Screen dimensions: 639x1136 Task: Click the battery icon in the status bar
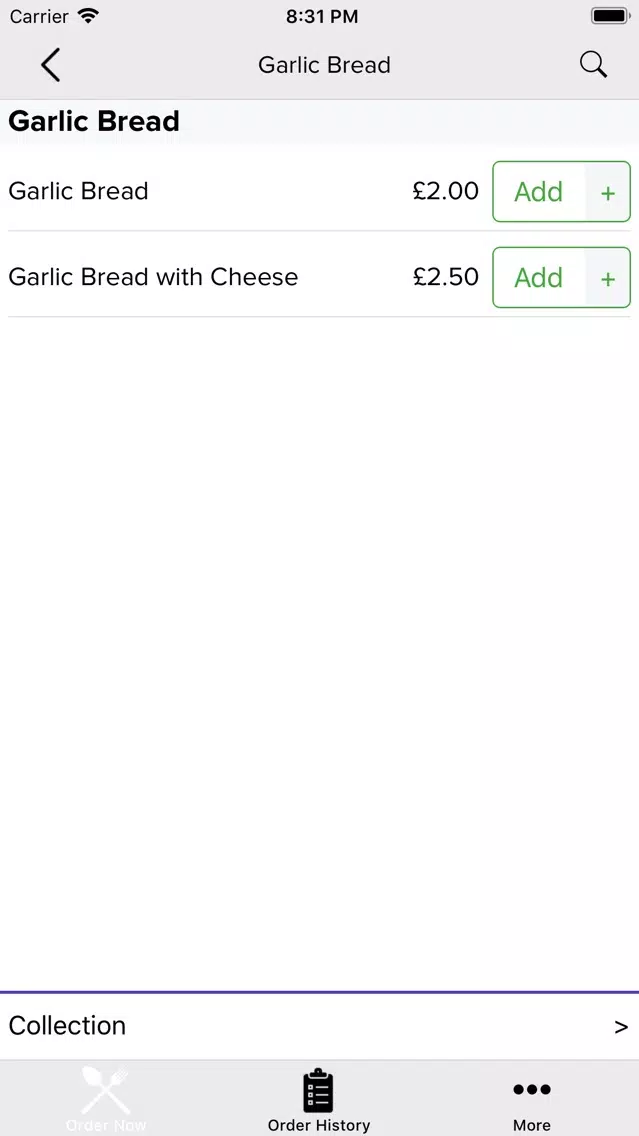tap(609, 16)
